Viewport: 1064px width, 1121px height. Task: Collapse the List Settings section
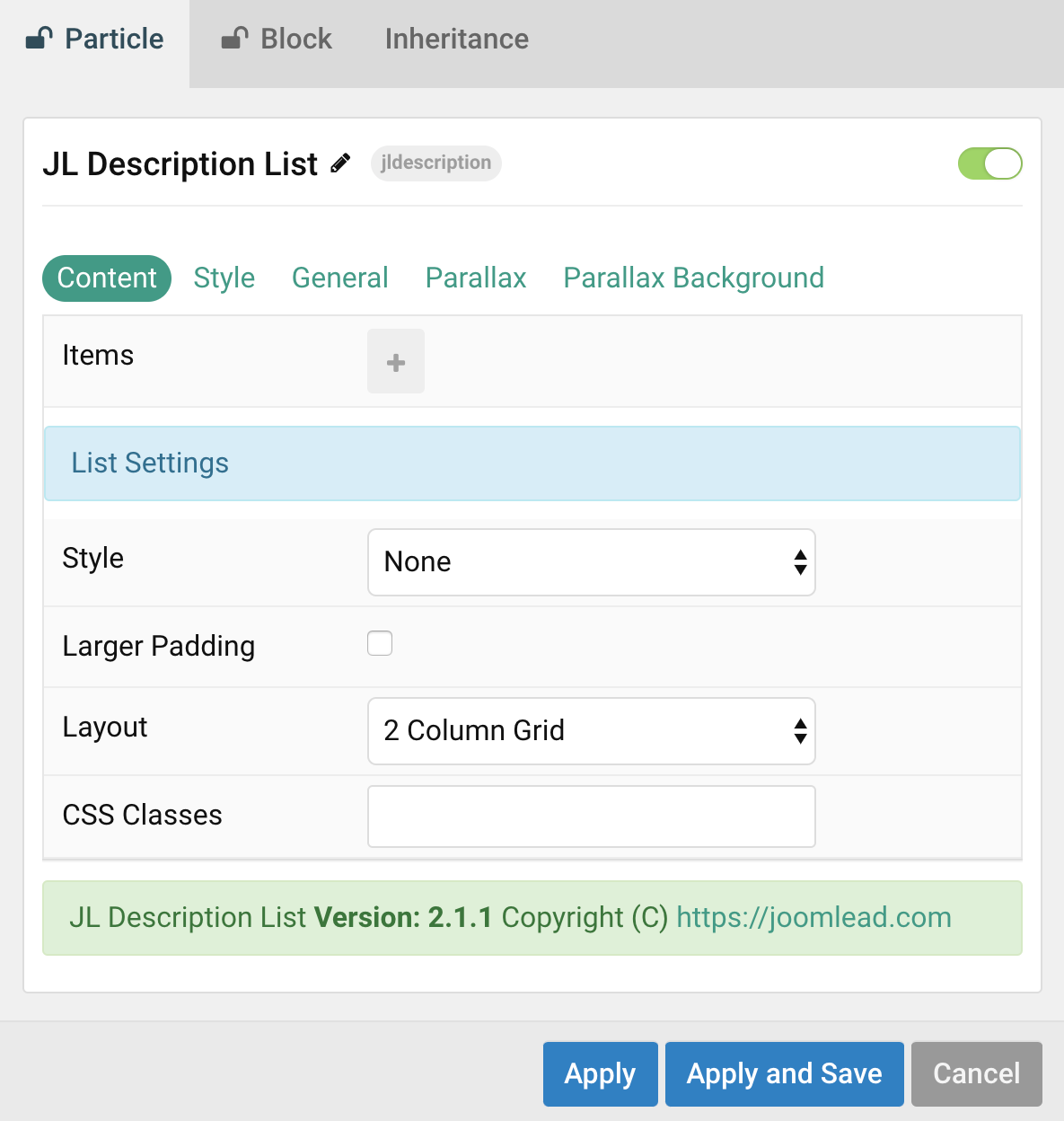pos(149,463)
